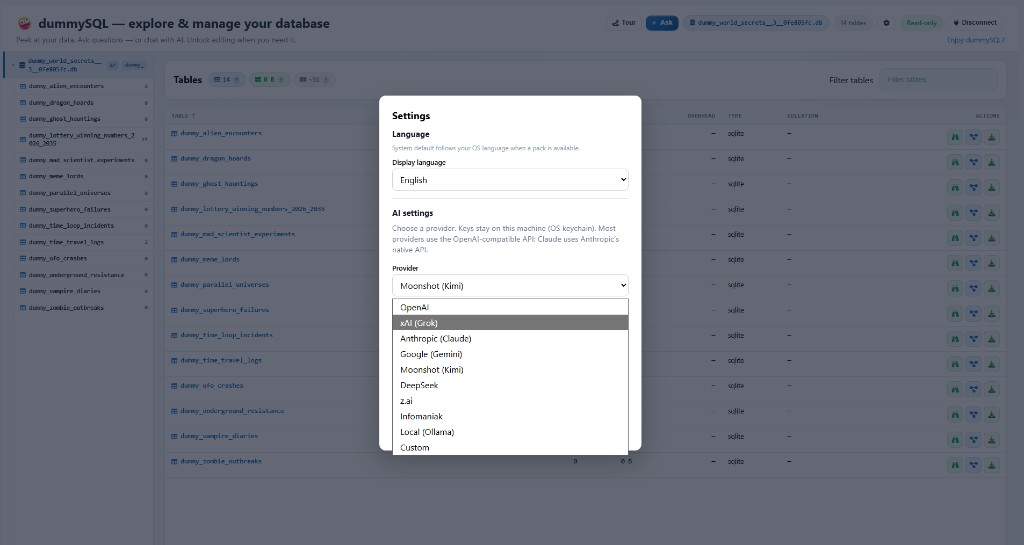Show relations diagram for dummy_ghost_hauntings row
The height and width of the screenshot is (545, 1024).
coord(973,187)
